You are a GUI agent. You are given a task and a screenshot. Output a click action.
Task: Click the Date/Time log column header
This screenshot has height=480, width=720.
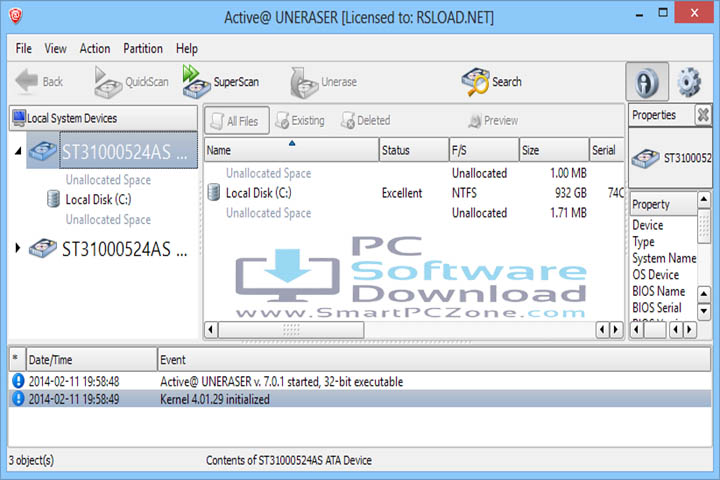91,360
